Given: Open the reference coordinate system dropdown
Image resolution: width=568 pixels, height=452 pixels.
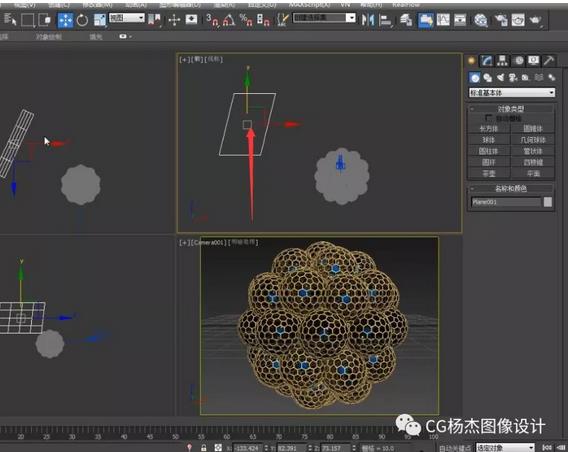Looking at the screenshot, I should coord(127,18).
